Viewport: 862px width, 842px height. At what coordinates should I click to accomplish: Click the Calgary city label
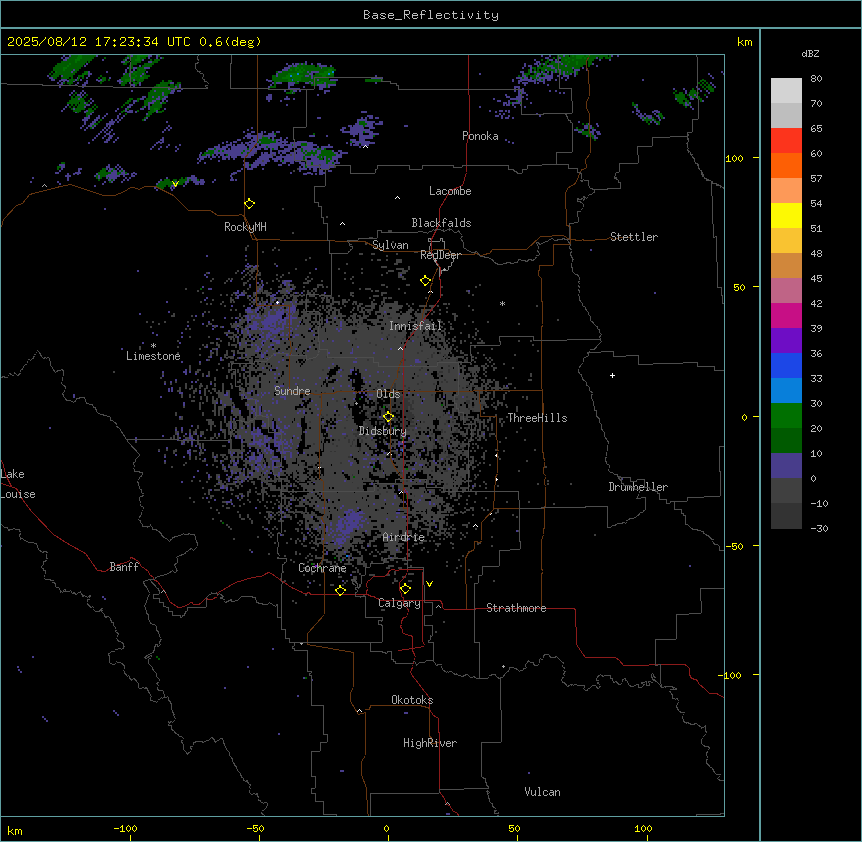click(400, 603)
